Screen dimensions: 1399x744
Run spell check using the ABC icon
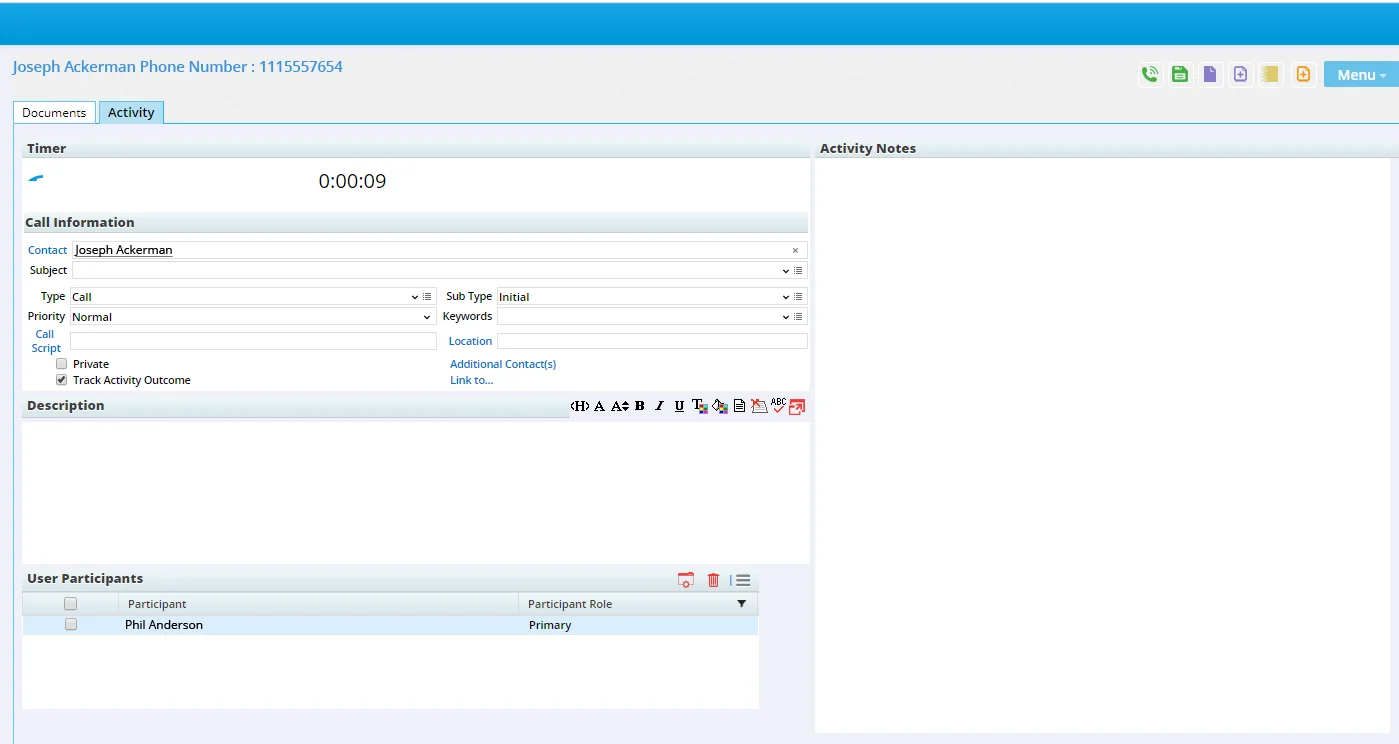778,406
